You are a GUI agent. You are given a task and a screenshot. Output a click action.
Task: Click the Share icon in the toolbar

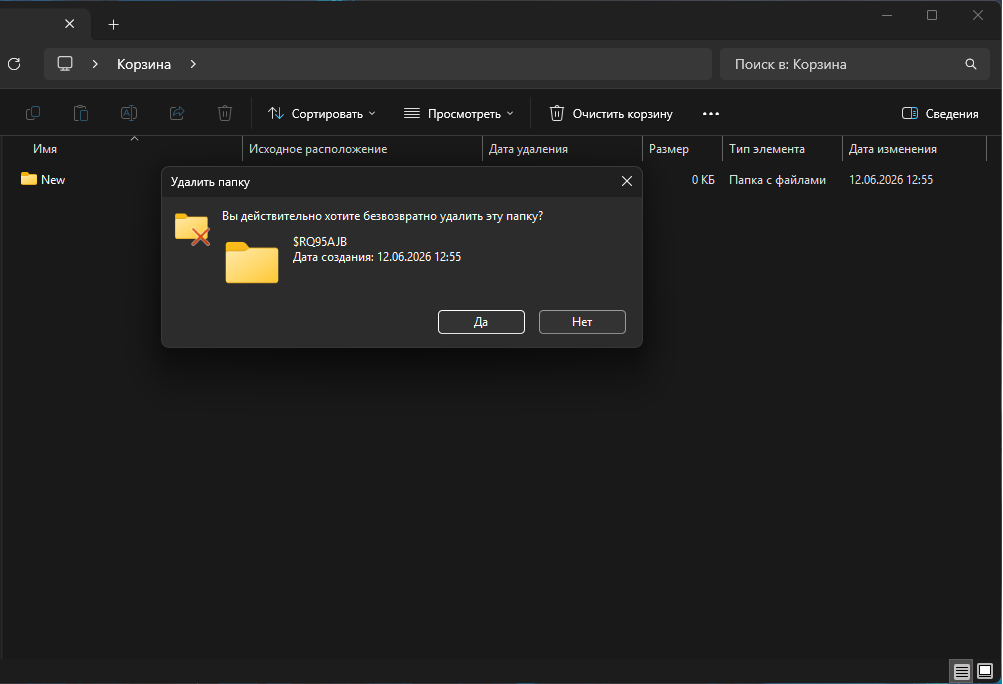coord(177,113)
